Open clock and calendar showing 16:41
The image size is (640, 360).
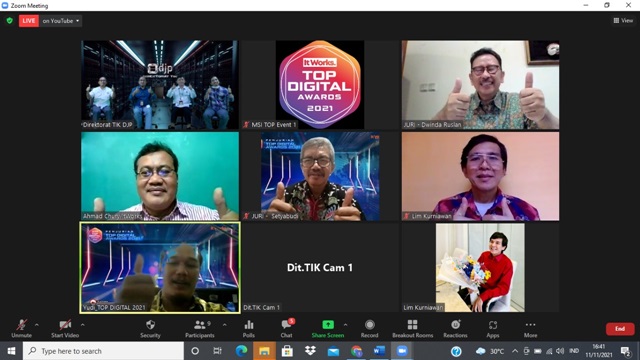599,351
